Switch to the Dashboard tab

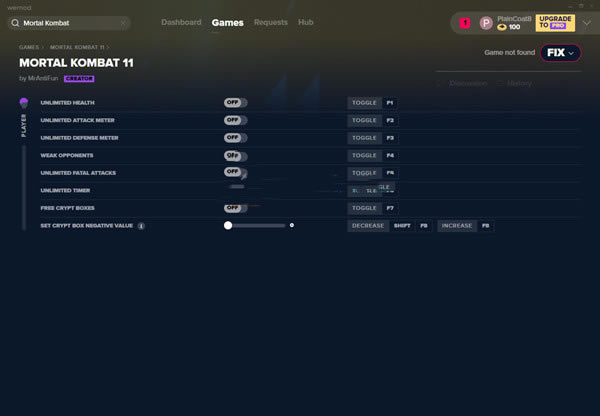[x=181, y=22]
